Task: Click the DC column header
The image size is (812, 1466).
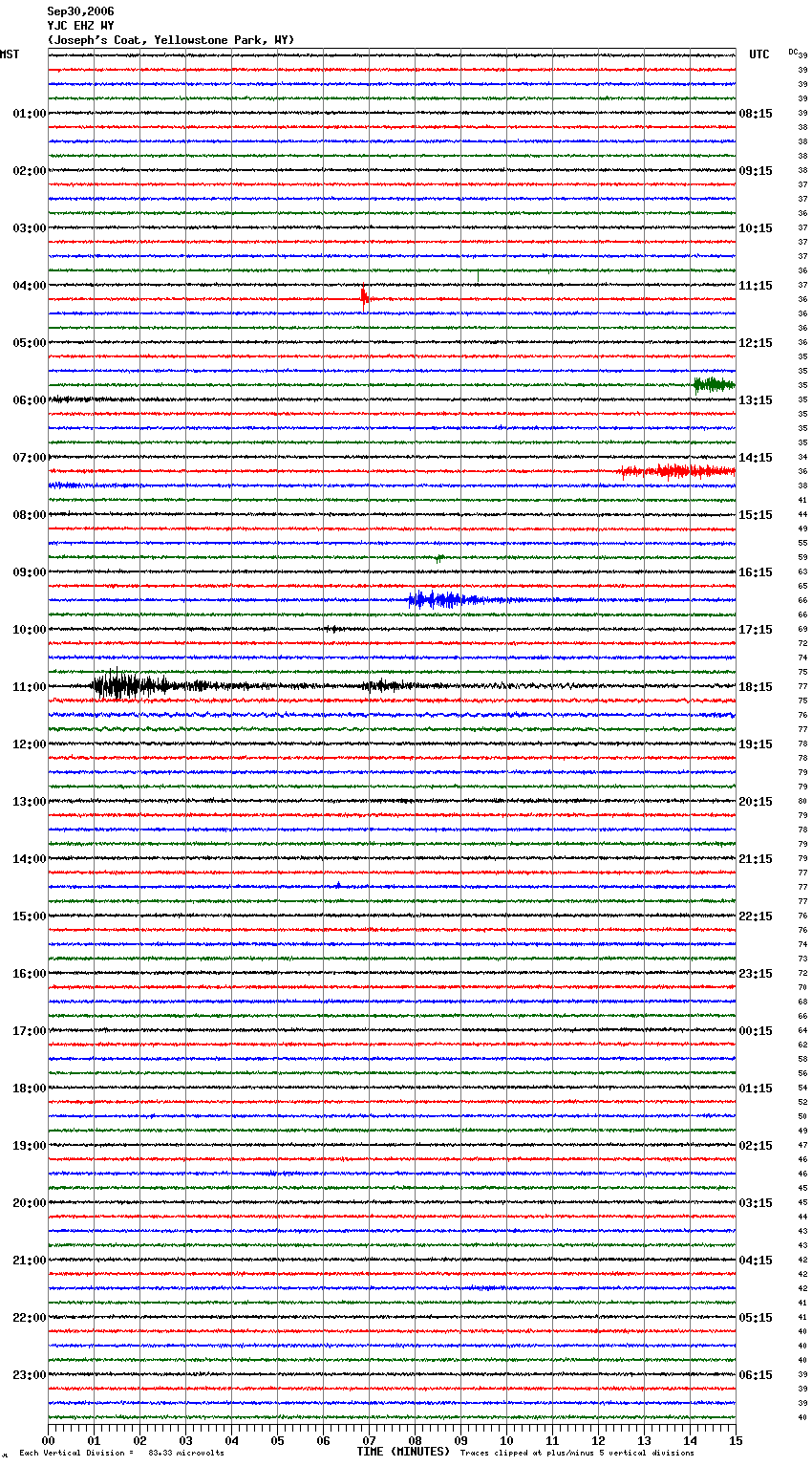Action: point(793,51)
